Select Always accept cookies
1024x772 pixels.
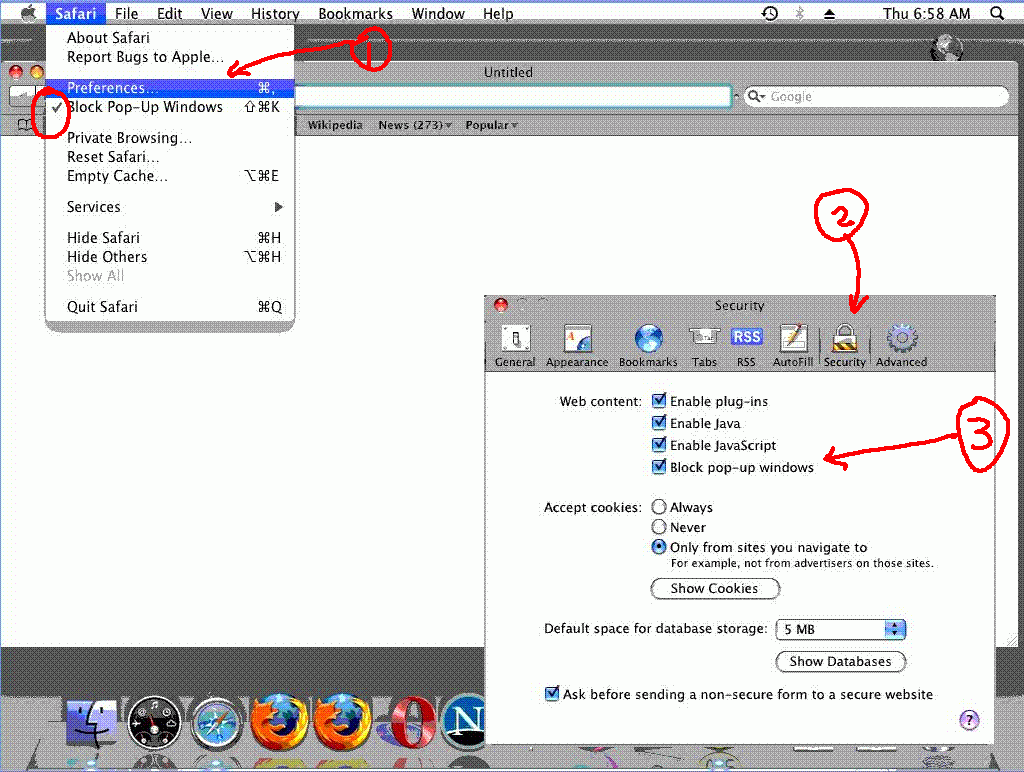tap(659, 507)
